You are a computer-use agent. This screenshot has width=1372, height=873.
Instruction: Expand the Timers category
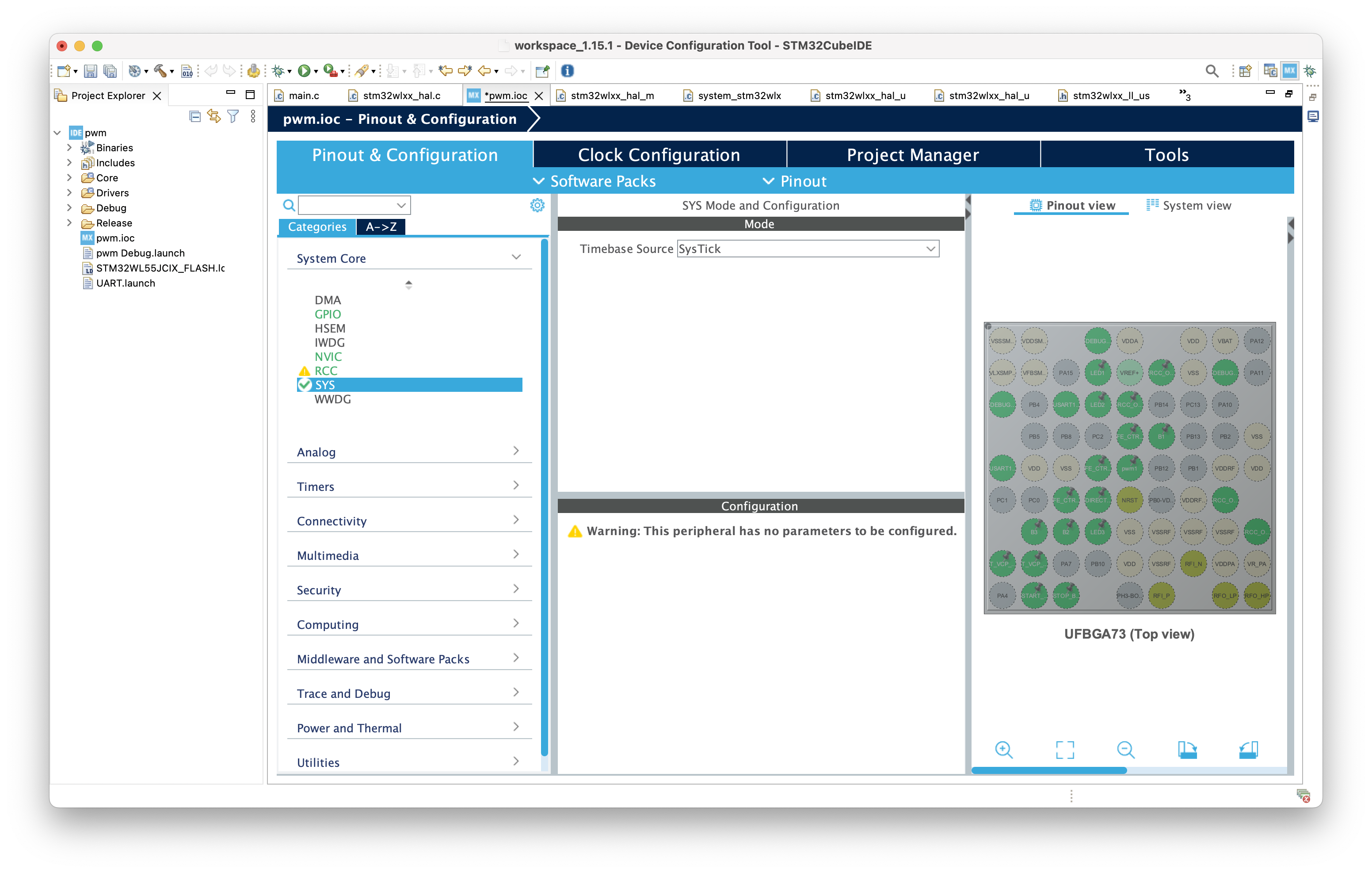409,486
